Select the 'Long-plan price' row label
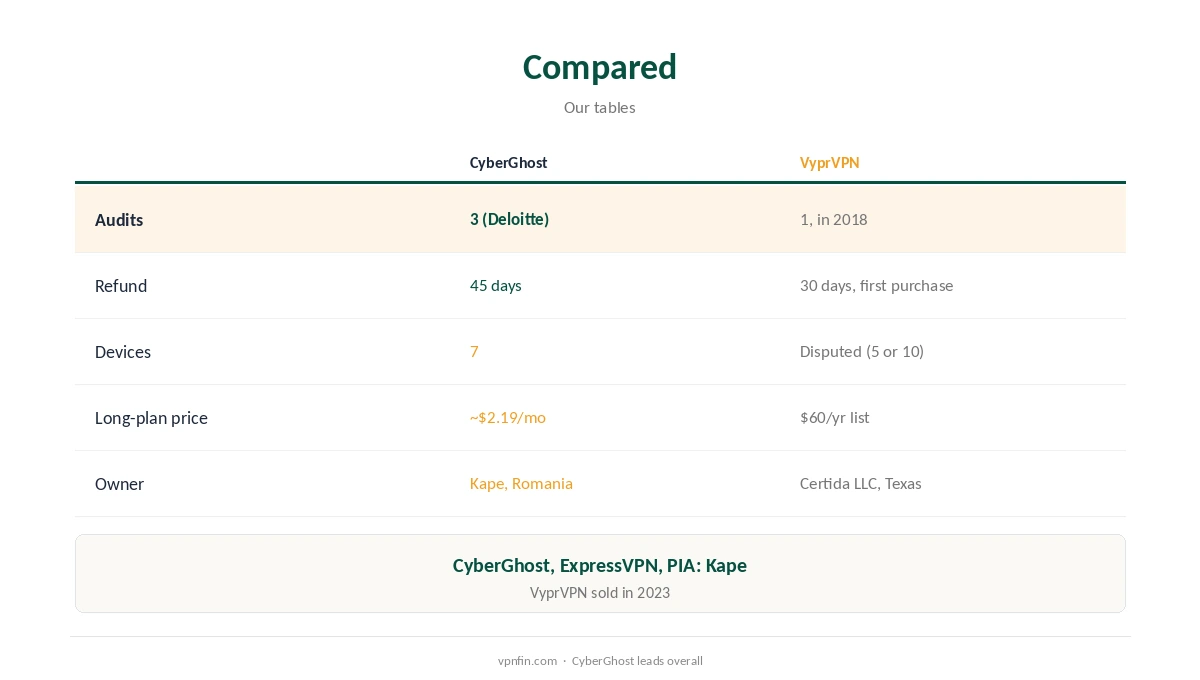The width and height of the screenshot is (1200, 680). [x=151, y=418]
